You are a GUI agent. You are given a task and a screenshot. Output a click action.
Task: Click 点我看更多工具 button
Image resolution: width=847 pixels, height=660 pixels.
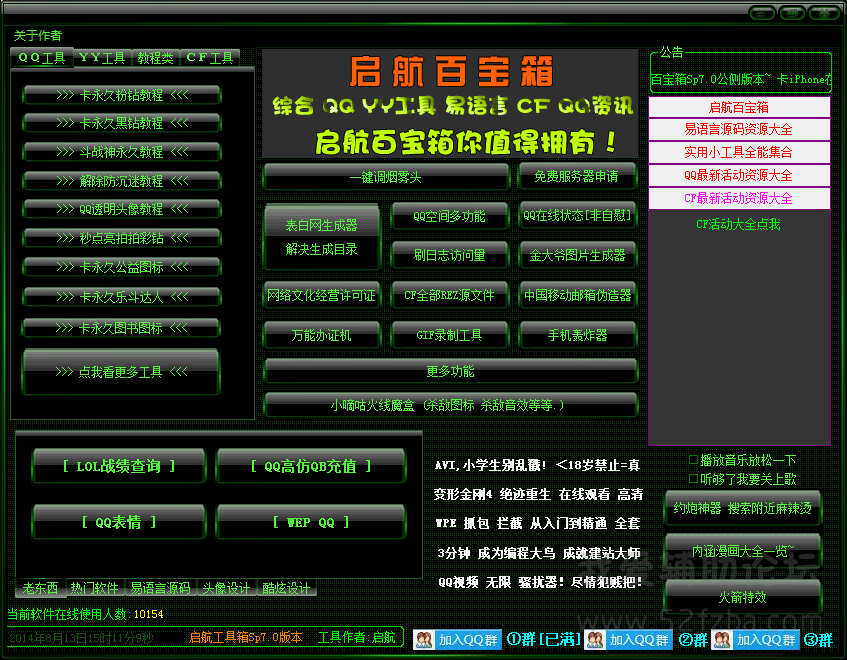point(121,372)
